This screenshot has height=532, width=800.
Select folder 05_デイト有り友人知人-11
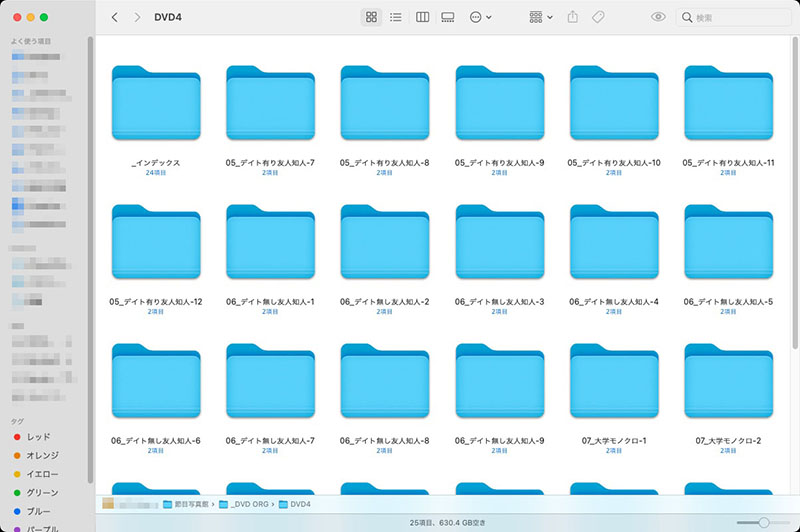(x=729, y=103)
